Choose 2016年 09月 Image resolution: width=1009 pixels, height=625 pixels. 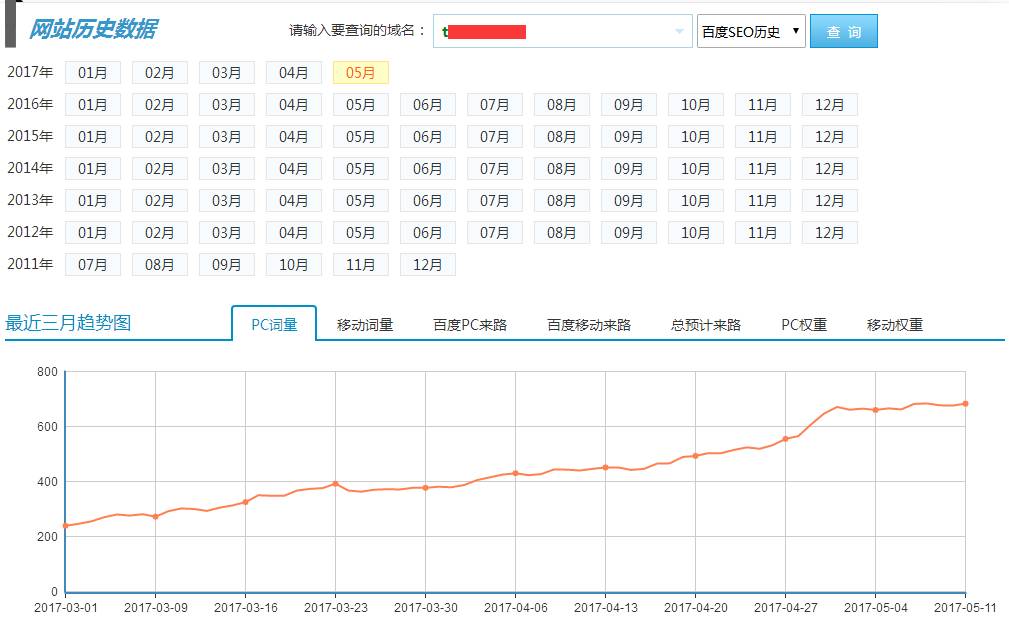(x=629, y=105)
